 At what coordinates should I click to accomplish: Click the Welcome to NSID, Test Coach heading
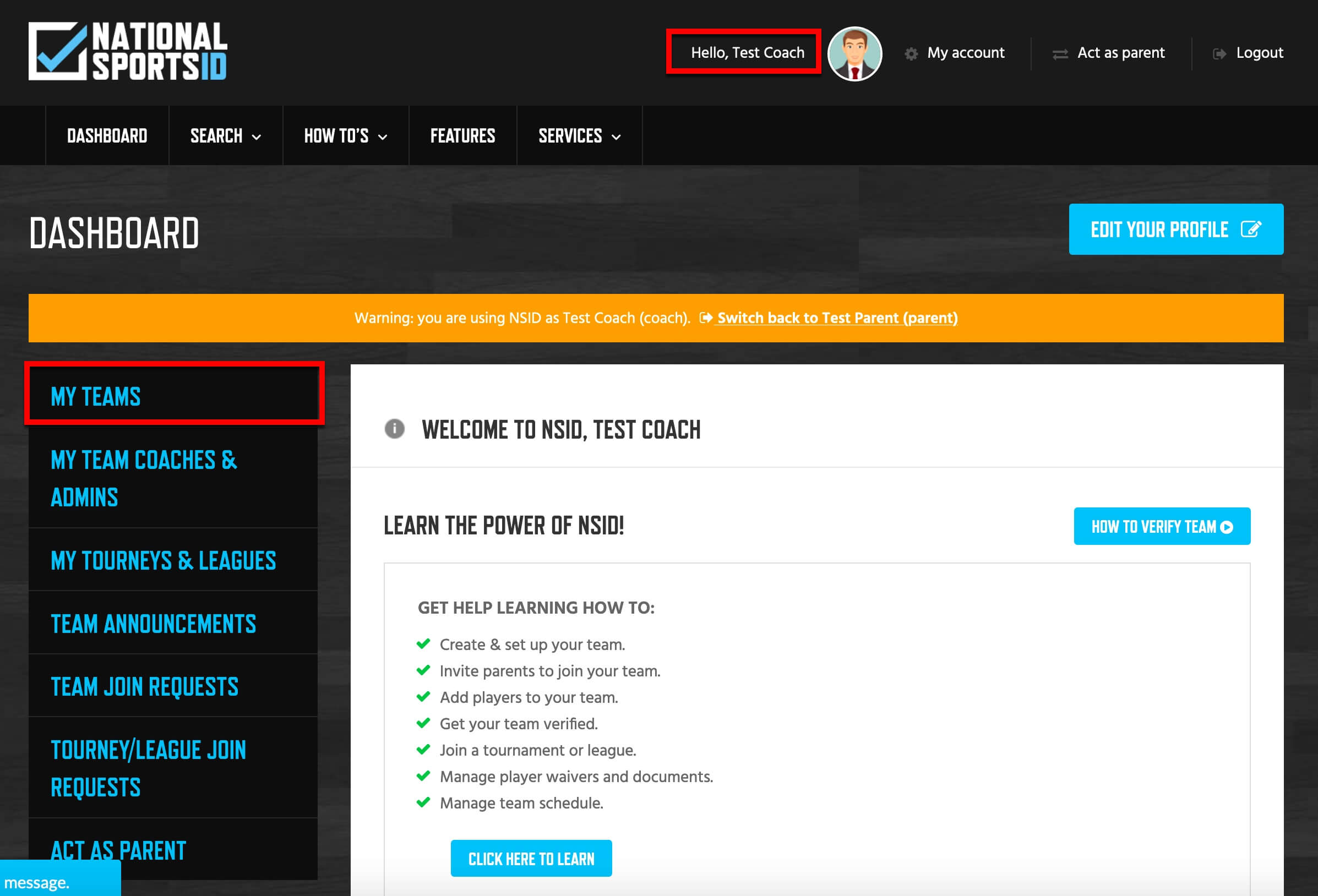point(561,429)
